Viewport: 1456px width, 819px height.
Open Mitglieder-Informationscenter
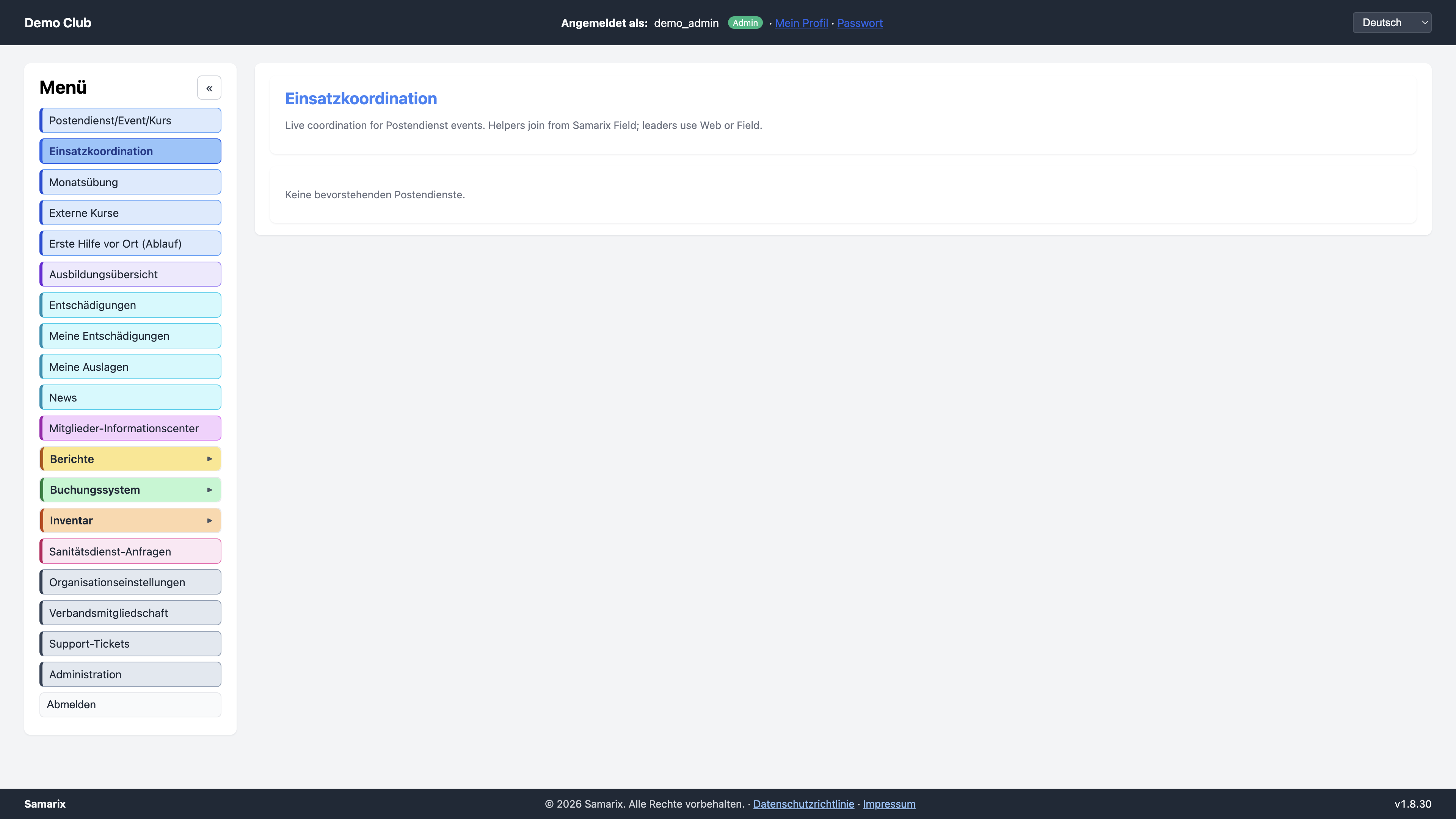130,428
